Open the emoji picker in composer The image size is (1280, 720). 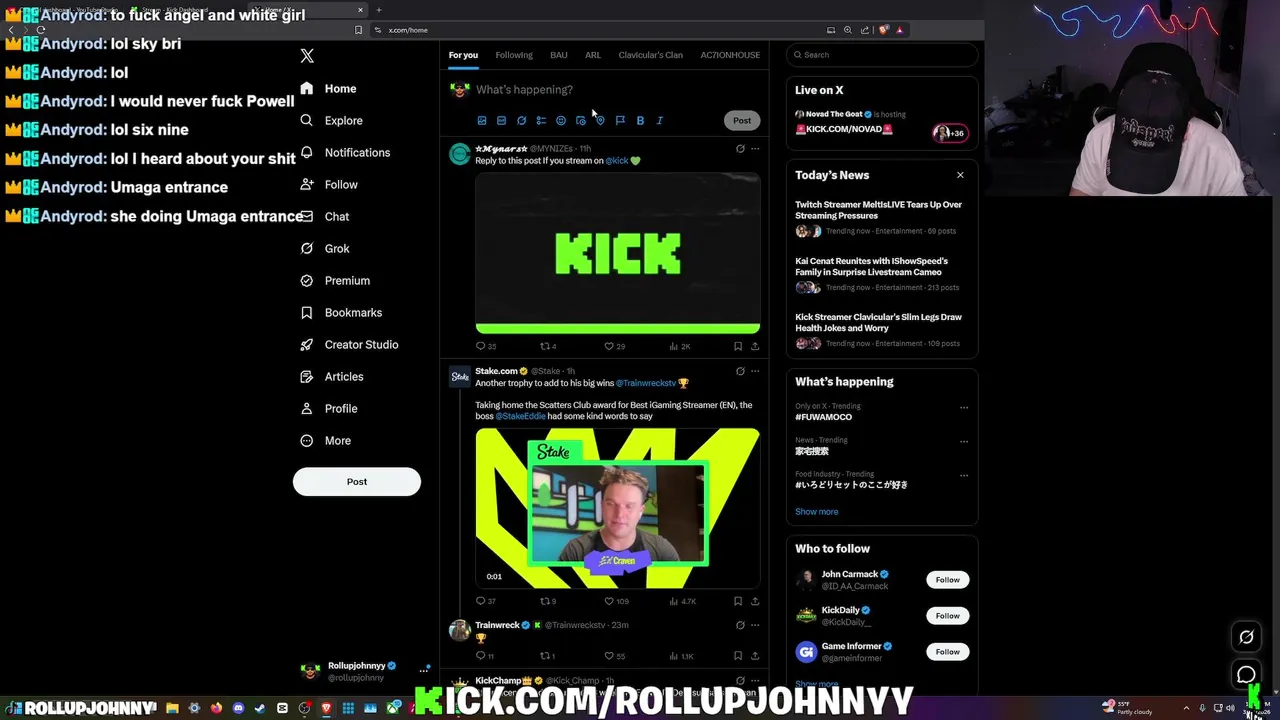pyautogui.click(x=561, y=120)
